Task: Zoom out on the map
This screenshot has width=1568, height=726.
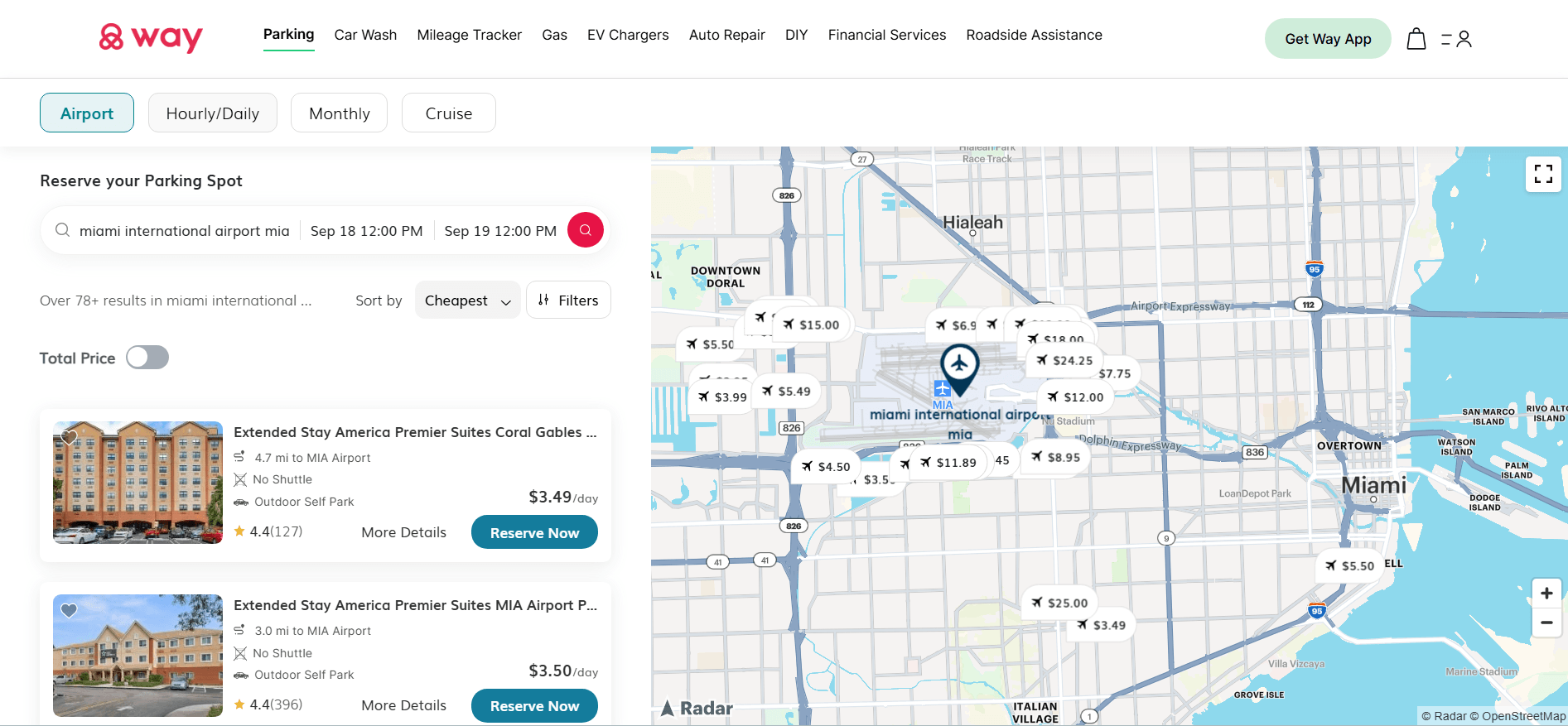Action: (x=1546, y=623)
